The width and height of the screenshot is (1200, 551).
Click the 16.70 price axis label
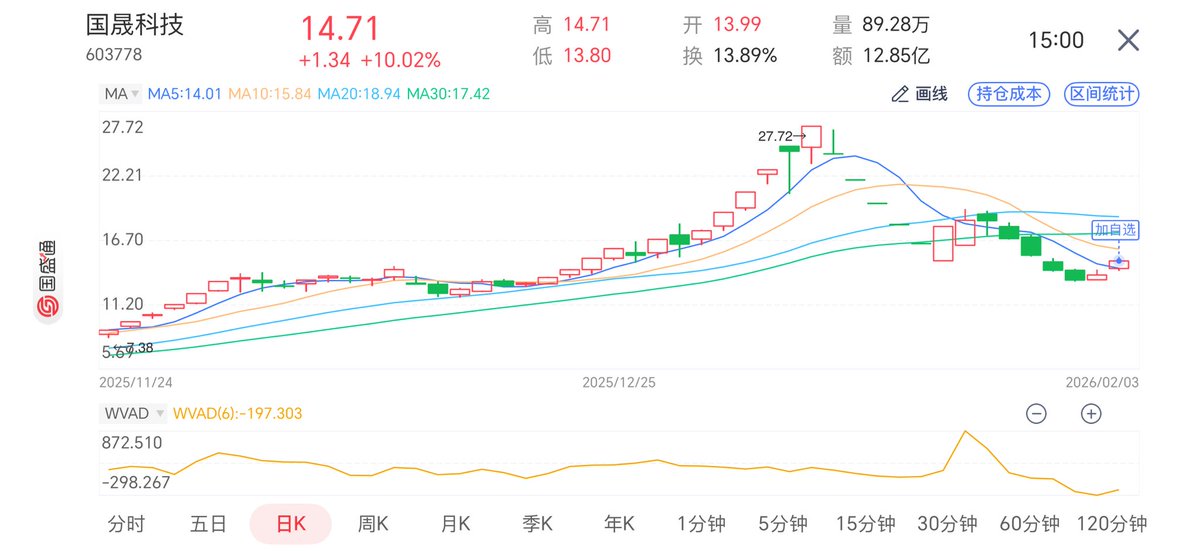(122, 240)
